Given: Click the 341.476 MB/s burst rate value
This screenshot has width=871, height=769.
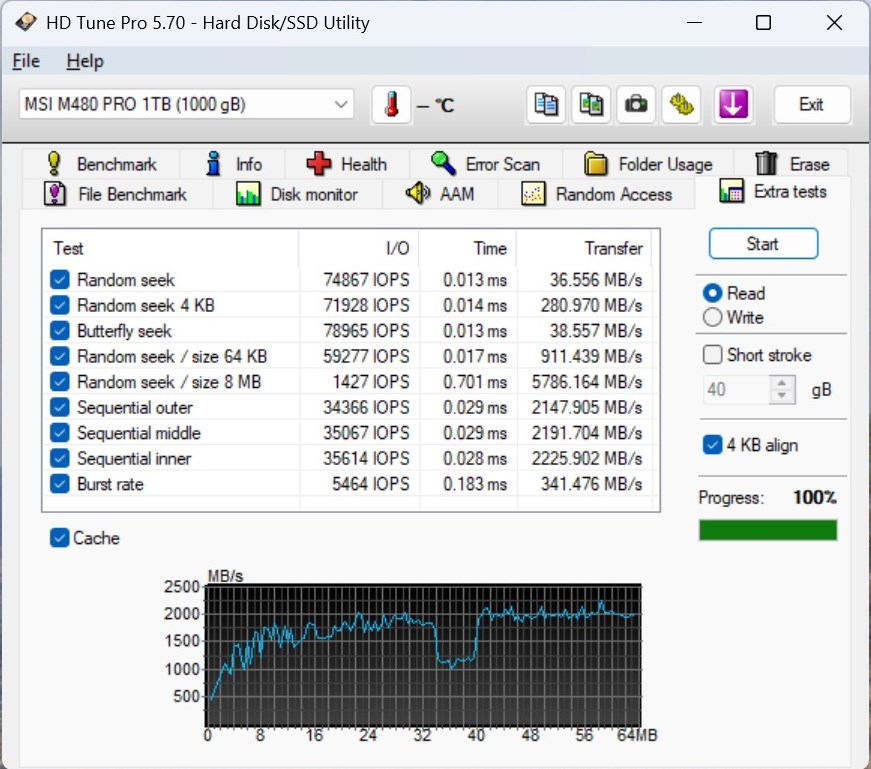Looking at the screenshot, I should (591, 484).
